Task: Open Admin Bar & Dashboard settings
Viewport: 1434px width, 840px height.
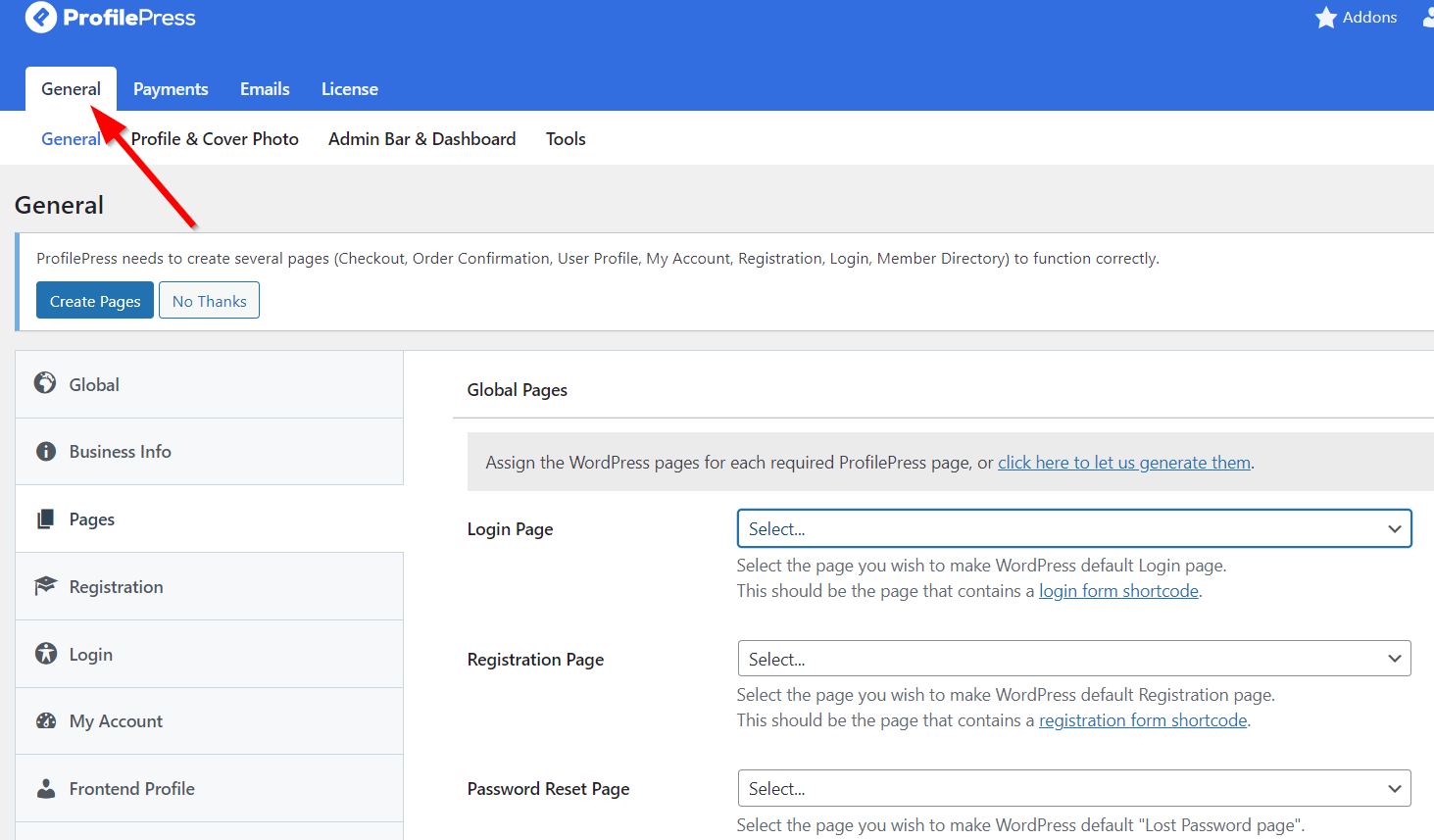Action: (x=421, y=139)
